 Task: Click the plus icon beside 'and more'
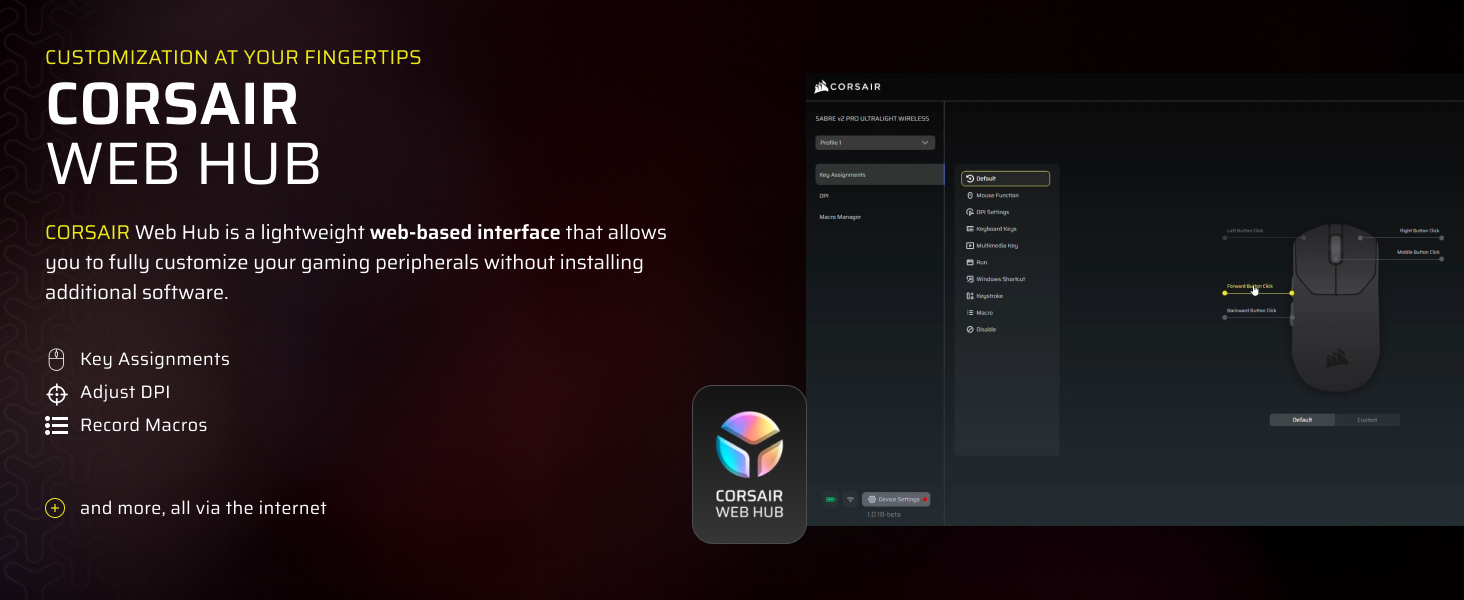[x=56, y=508]
